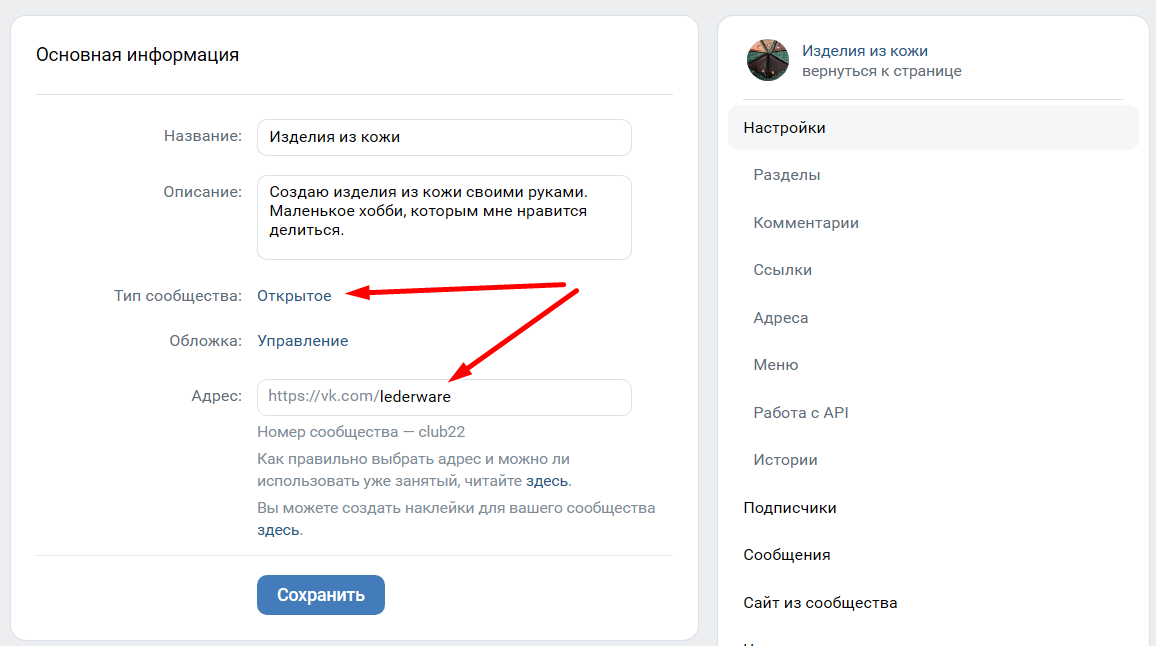
Task: Click the lederware address field
Action: (x=444, y=397)
